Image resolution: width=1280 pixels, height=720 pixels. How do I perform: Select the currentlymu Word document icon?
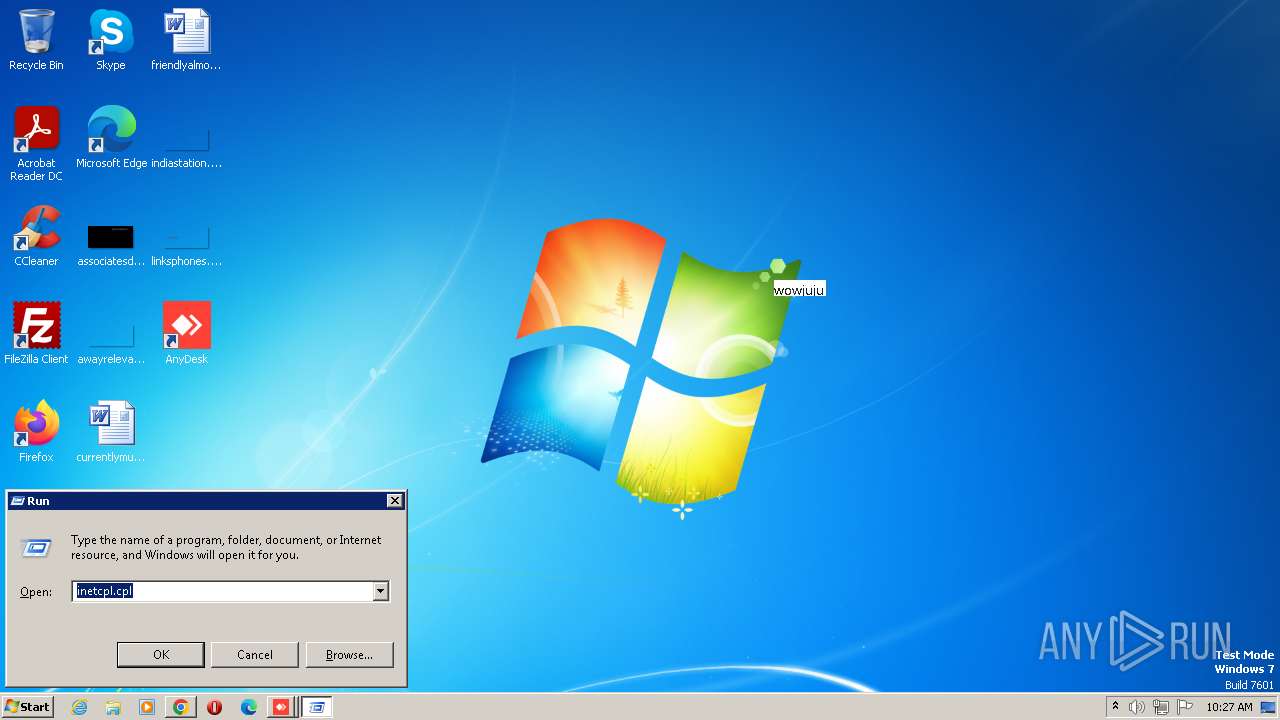coord(111,432)
